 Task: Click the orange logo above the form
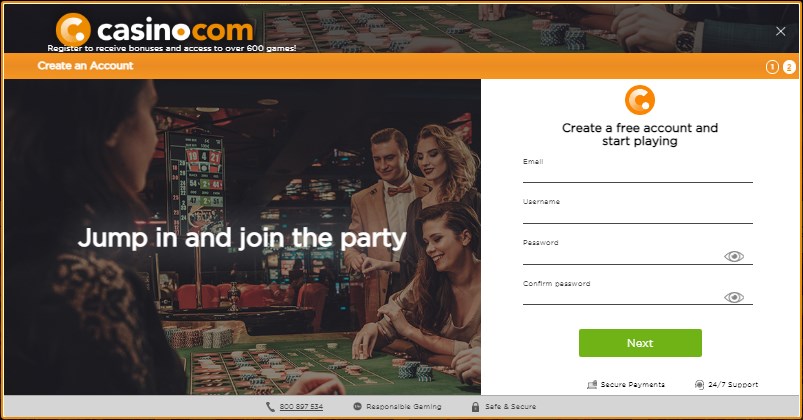(640, 100)
